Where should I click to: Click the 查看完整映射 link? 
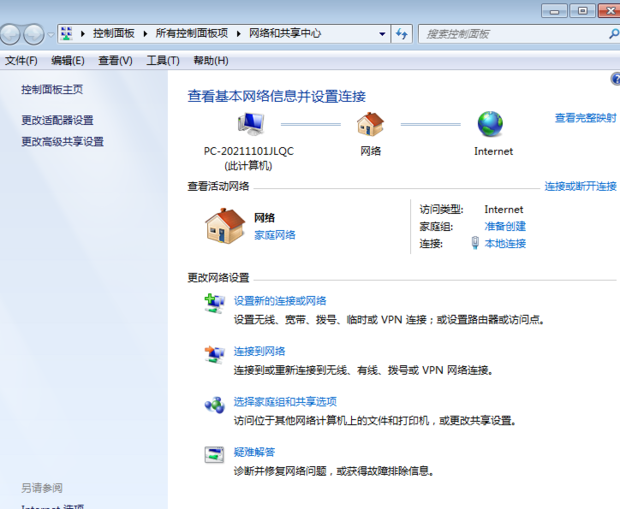pyautogui.click(x=585, y=118)
